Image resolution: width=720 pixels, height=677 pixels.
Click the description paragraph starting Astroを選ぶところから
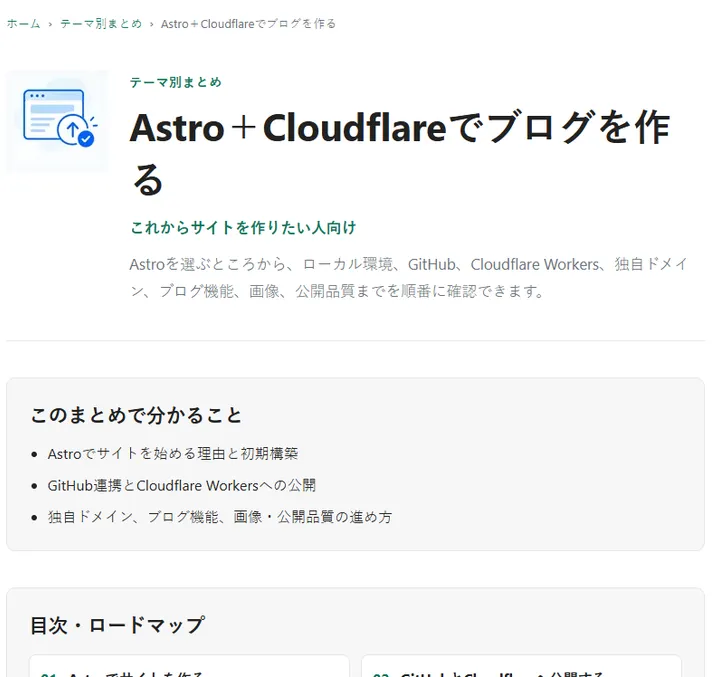pyautogui.click(x=409, y=277)
